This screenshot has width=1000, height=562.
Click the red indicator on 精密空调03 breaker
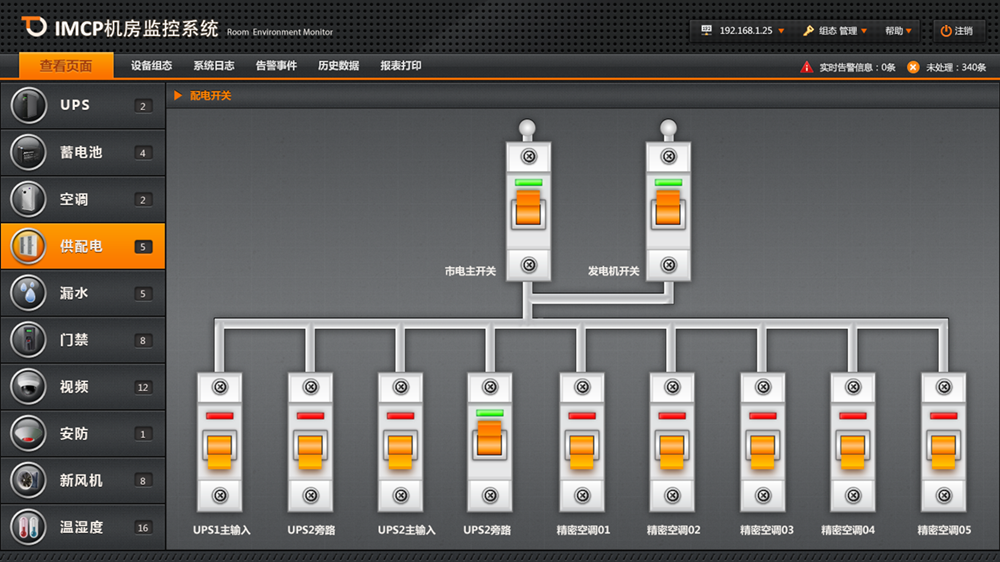(762, 414)
